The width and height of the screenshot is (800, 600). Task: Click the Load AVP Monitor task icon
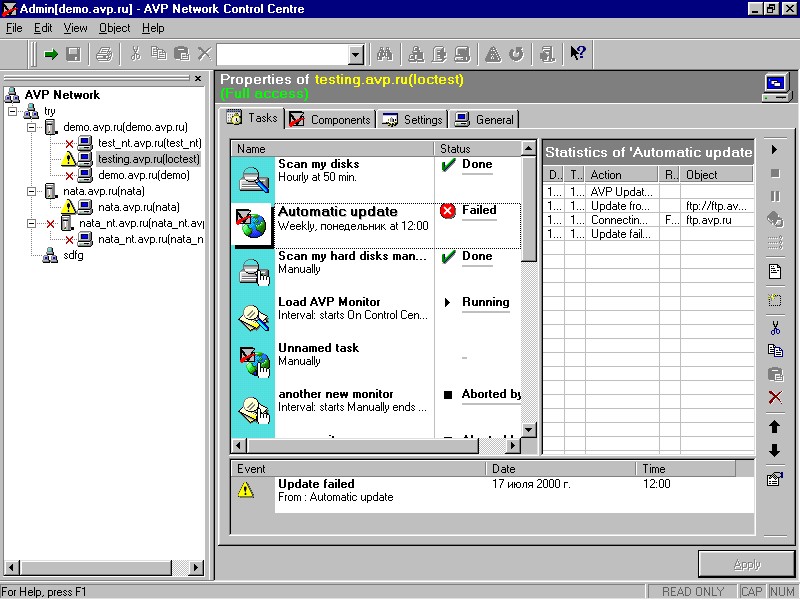pyautogui.click(x=254, y=317)
